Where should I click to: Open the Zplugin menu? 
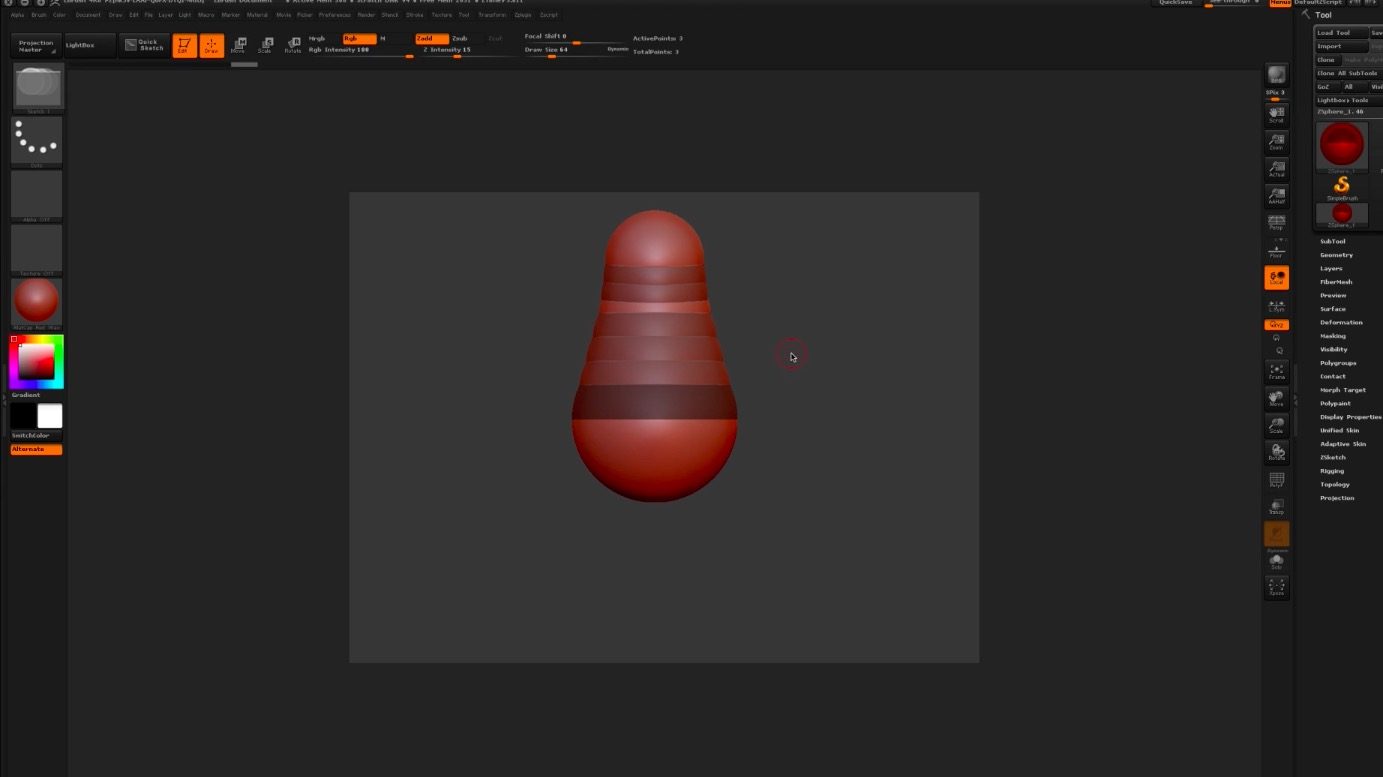click(524, 14)
